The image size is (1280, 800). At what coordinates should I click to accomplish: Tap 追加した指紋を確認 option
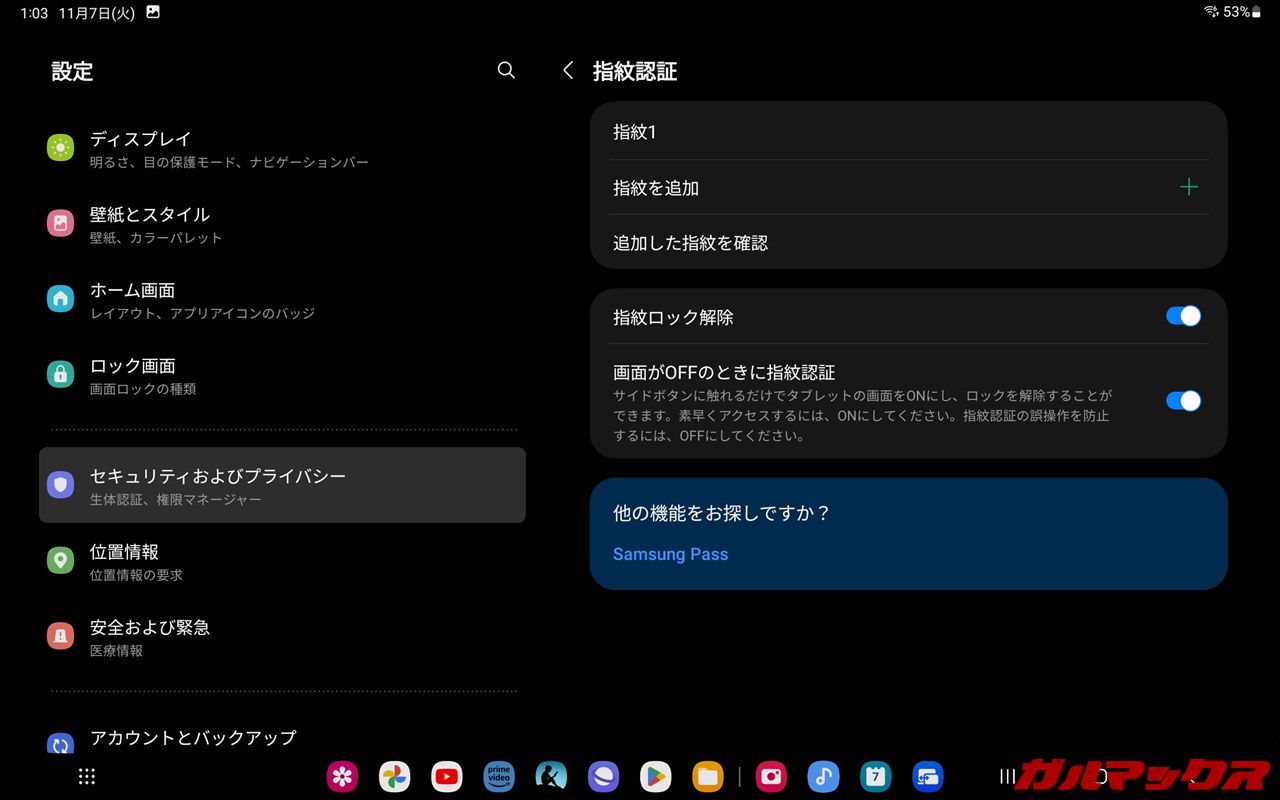click(690, 243)
